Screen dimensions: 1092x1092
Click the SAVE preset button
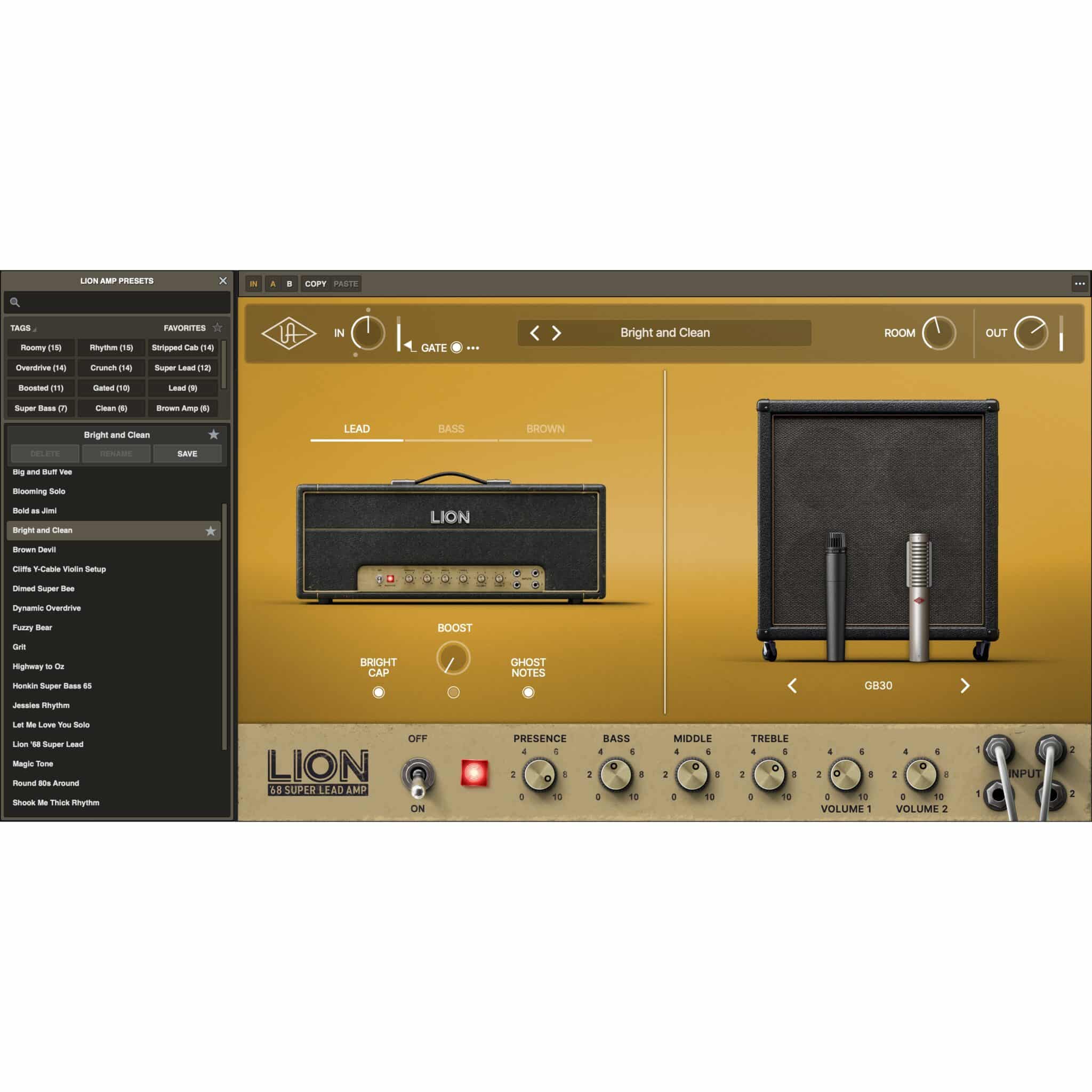(187, 454)
